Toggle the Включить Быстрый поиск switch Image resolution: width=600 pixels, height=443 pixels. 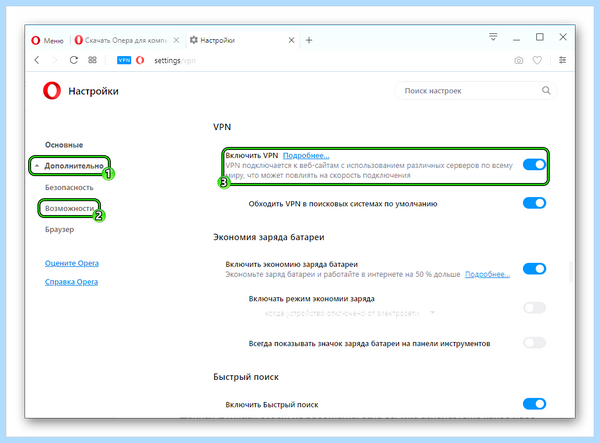coord(534,404)
